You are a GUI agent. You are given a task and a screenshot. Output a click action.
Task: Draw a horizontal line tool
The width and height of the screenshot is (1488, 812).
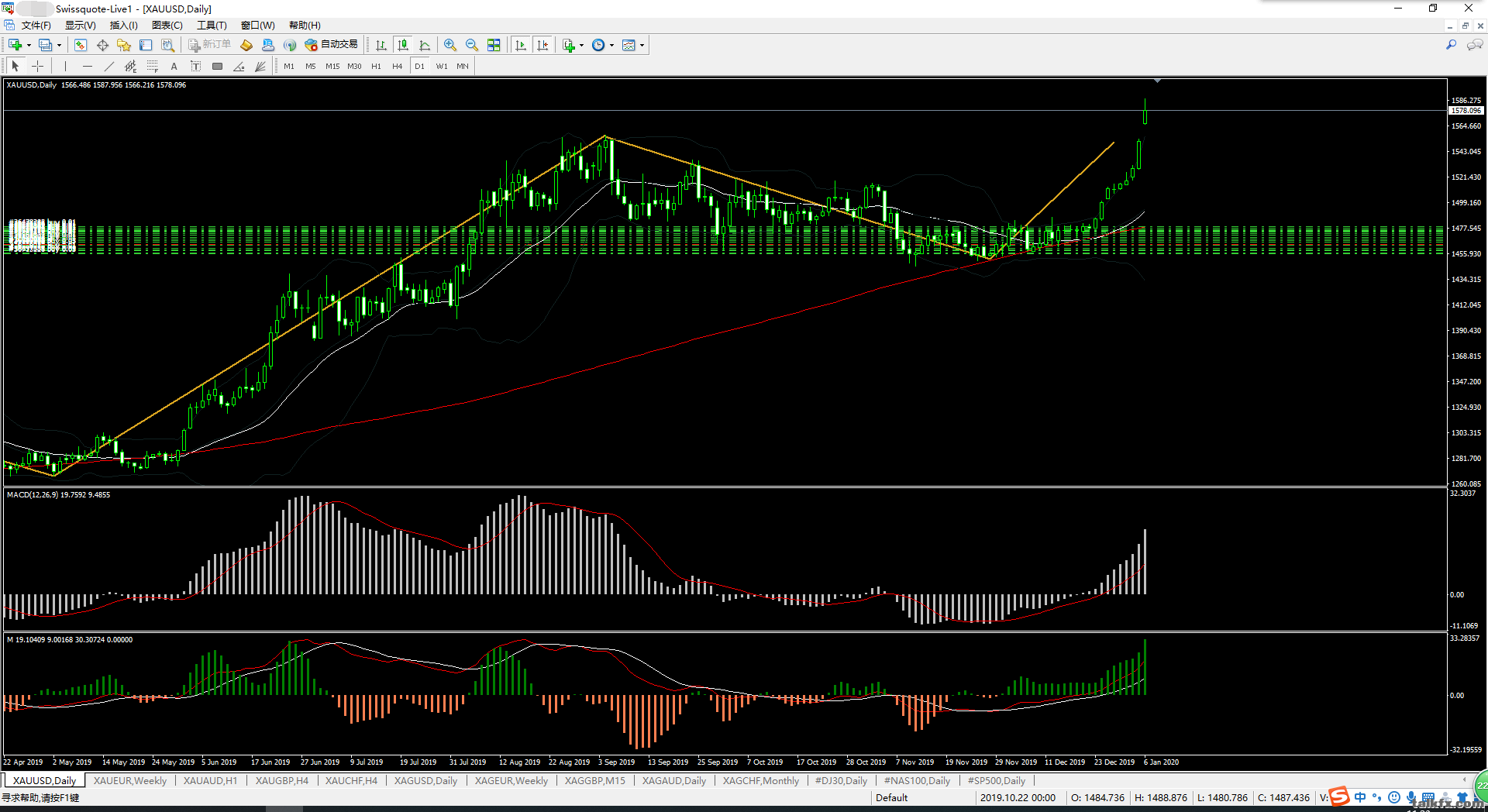coord(88,66)
